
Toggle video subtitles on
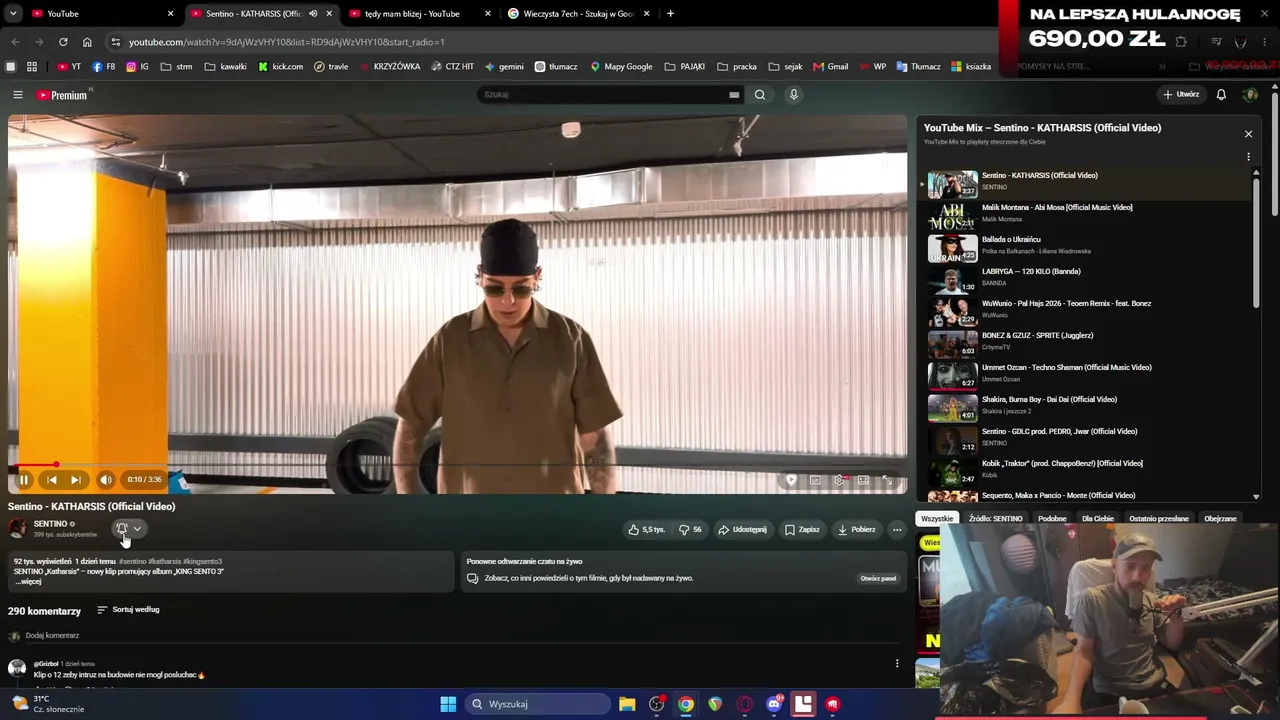click(815, 480)
